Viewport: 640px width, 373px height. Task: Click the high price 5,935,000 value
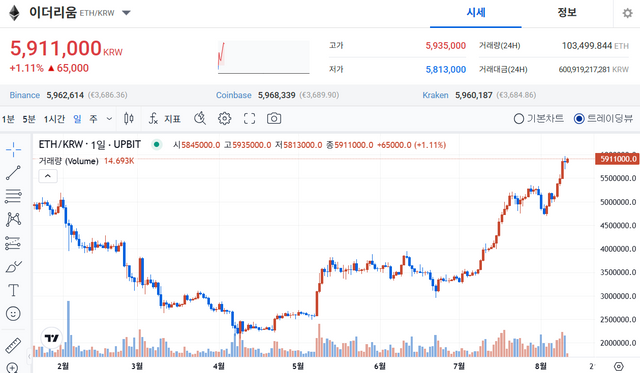tap(446, 46)
